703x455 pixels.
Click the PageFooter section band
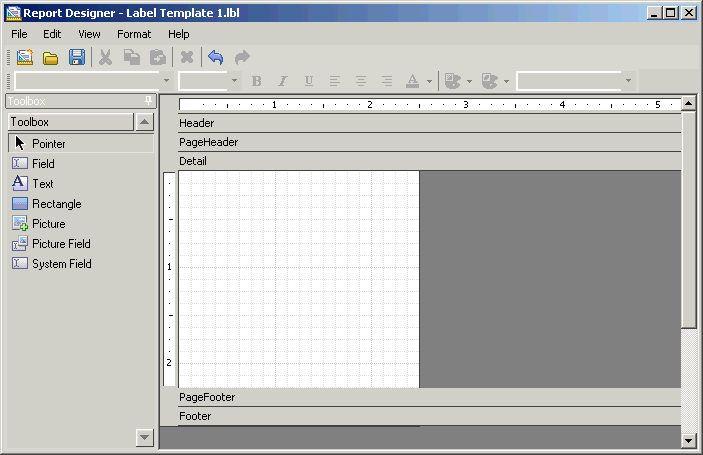pos(430,397)
